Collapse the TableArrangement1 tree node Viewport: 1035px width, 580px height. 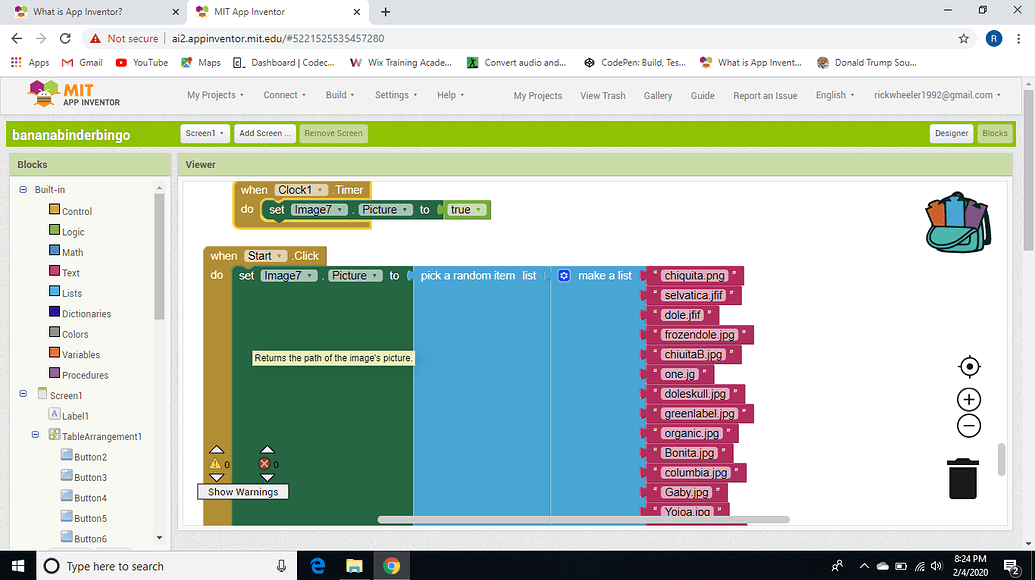[x=35, y=435]
